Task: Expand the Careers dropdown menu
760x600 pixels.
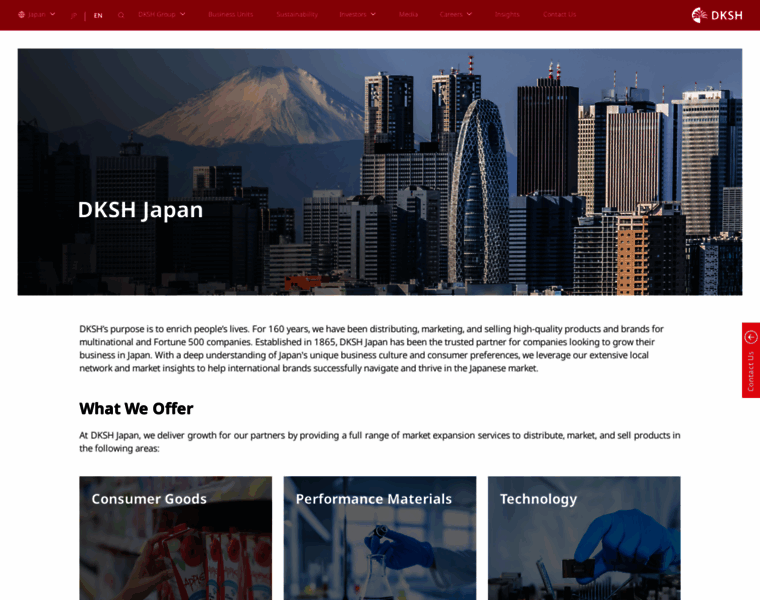Action: tap(456, 15)
